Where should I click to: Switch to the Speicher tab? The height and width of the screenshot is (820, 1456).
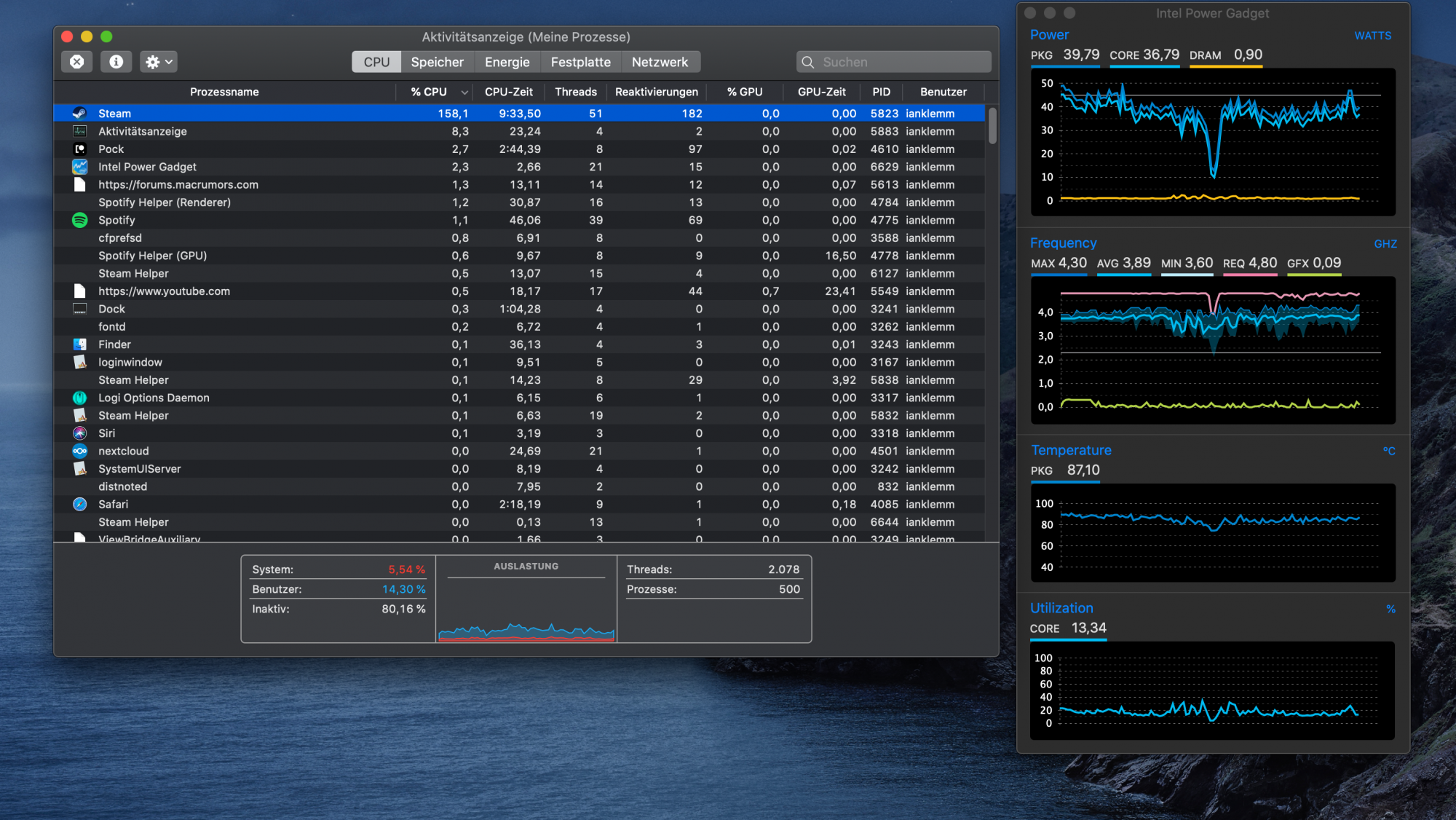pyautogui.click(x=437, y=62)
